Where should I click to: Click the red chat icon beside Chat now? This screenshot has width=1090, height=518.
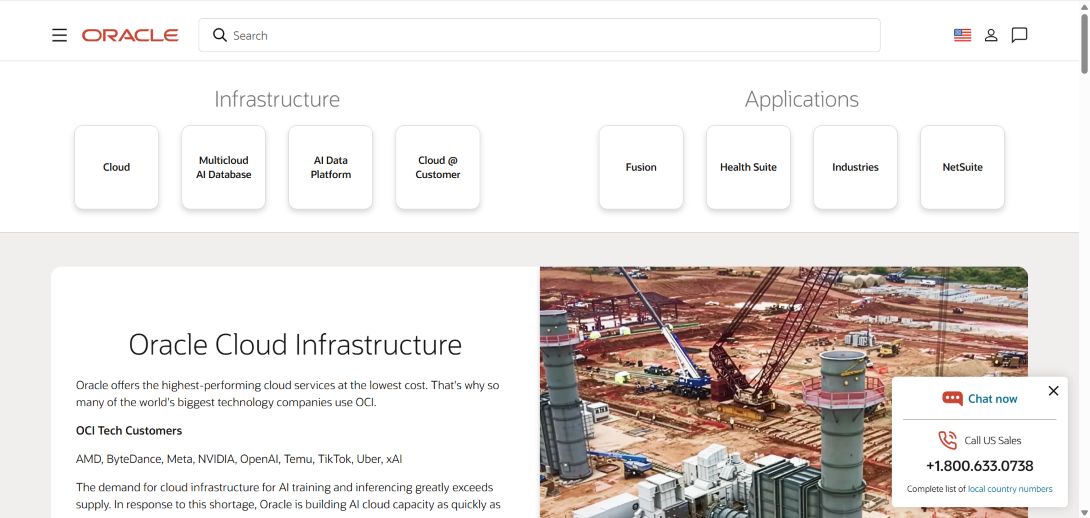[x=952, y=398]
